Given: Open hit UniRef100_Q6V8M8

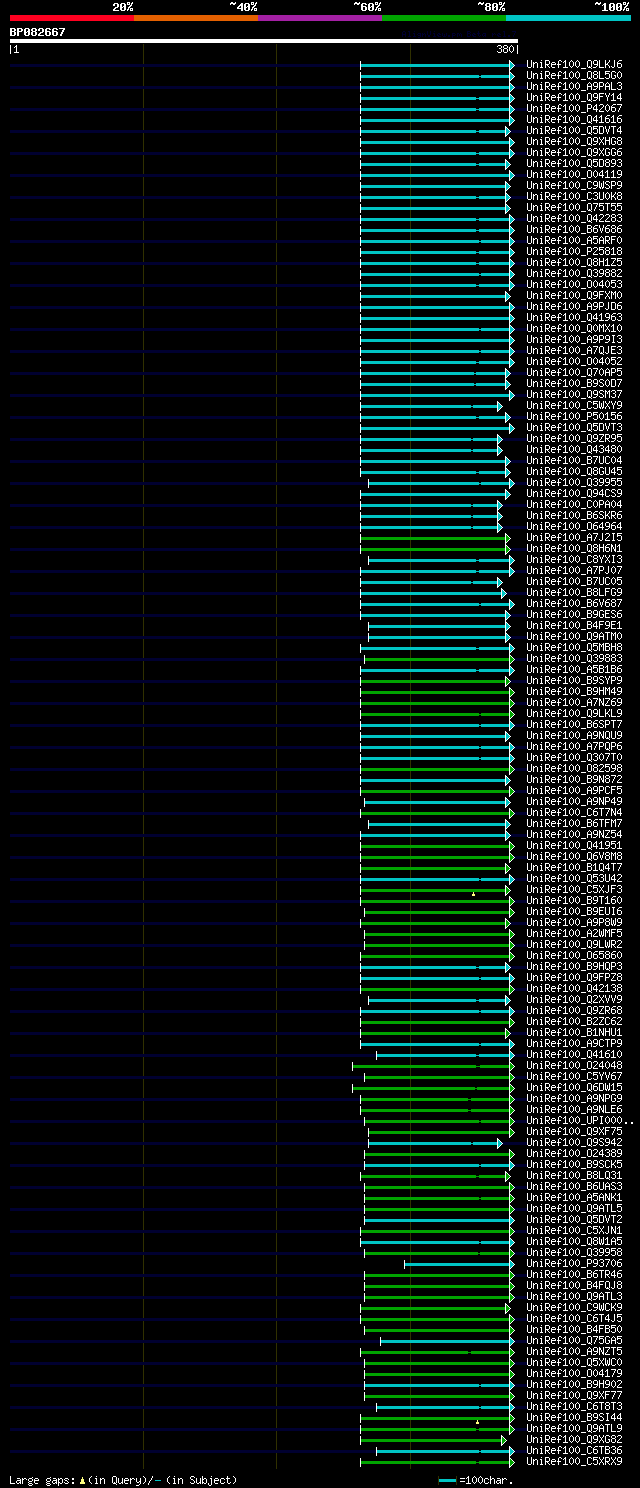Looking at the screenshot, I should (574, 857).
